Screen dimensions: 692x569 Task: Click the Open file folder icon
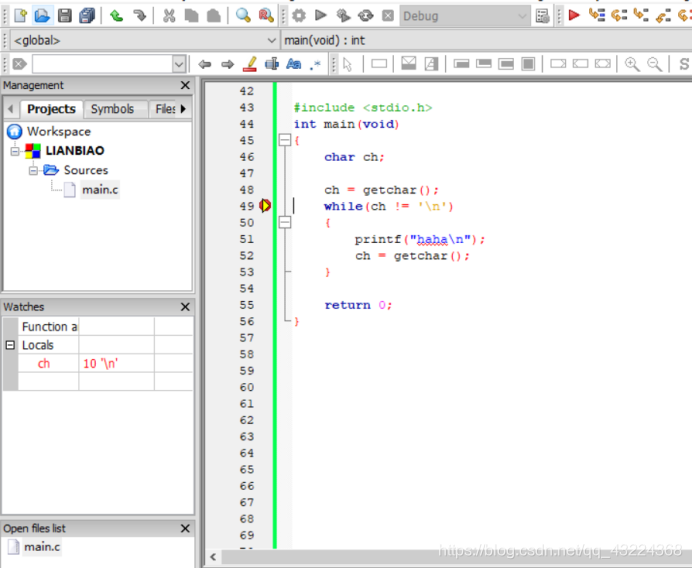[x=42, y=16]
